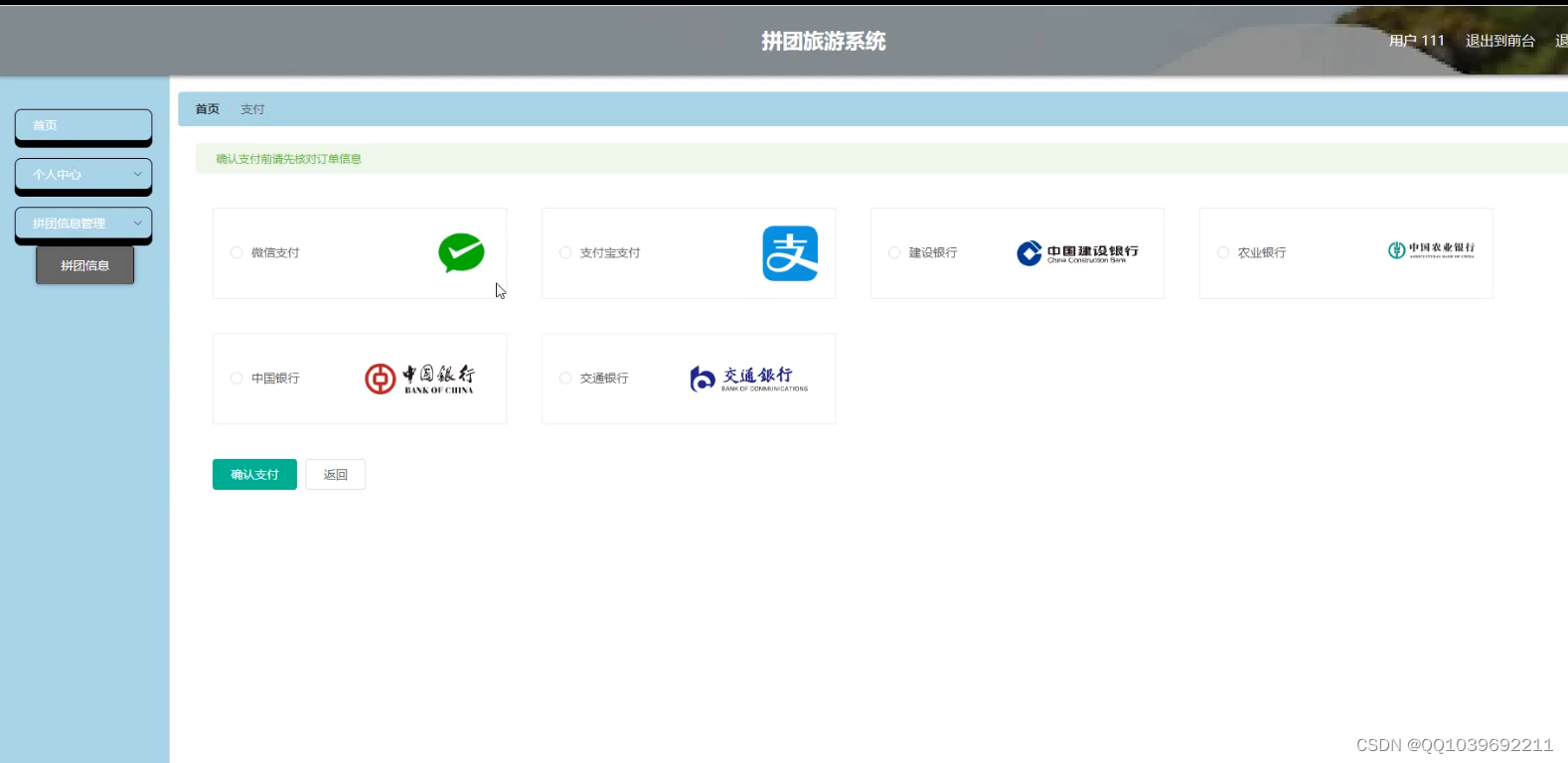1568x763 pixels.
Task: Click the 确认支付 button
Action: coord(254,475)
